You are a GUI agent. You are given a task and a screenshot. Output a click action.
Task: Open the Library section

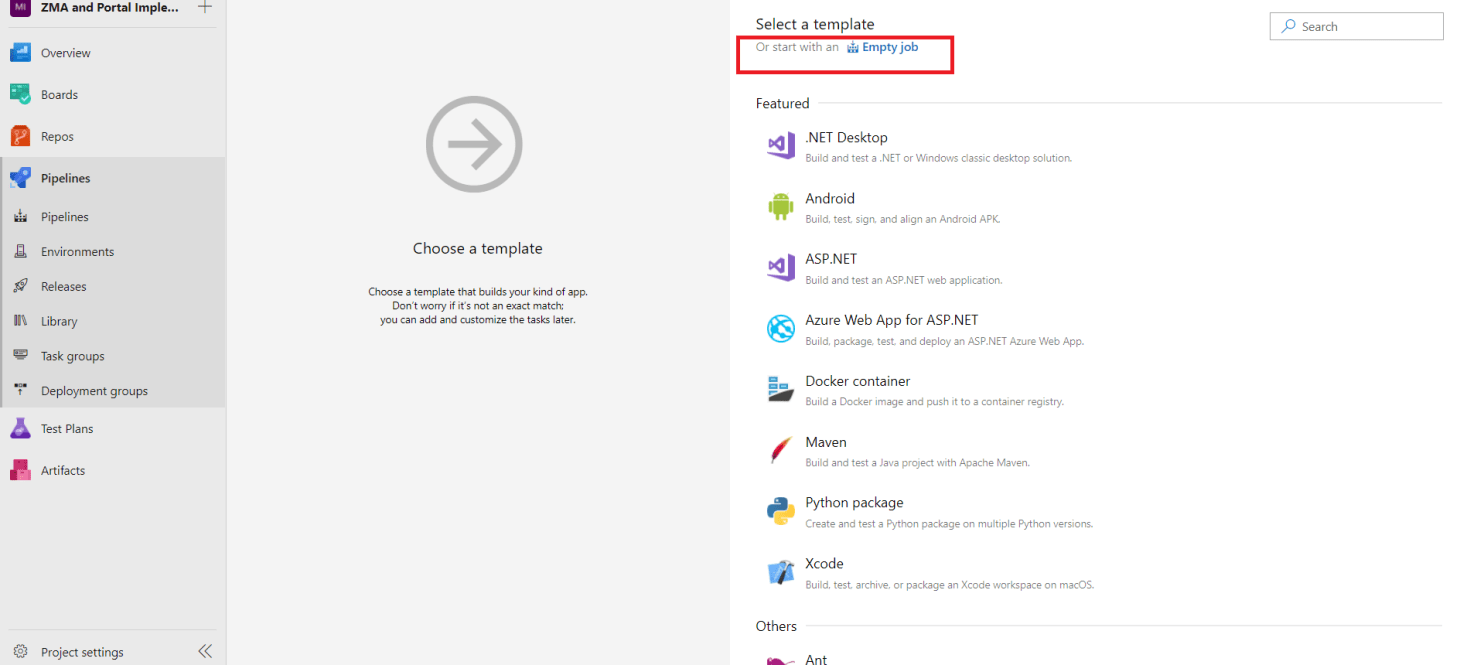(x=58, y=321)
